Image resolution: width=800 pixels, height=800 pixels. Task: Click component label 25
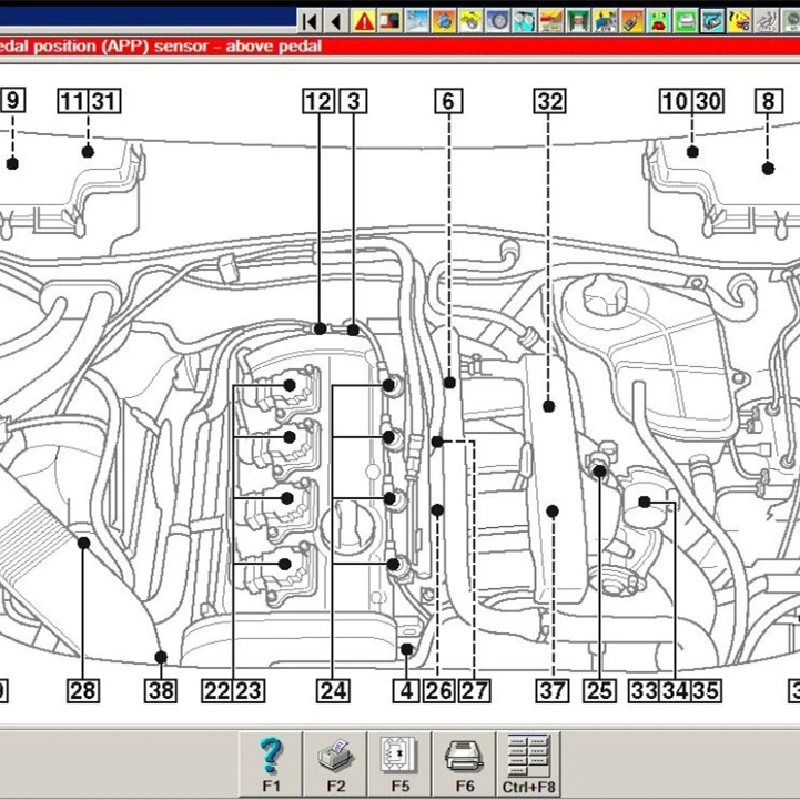599,690
